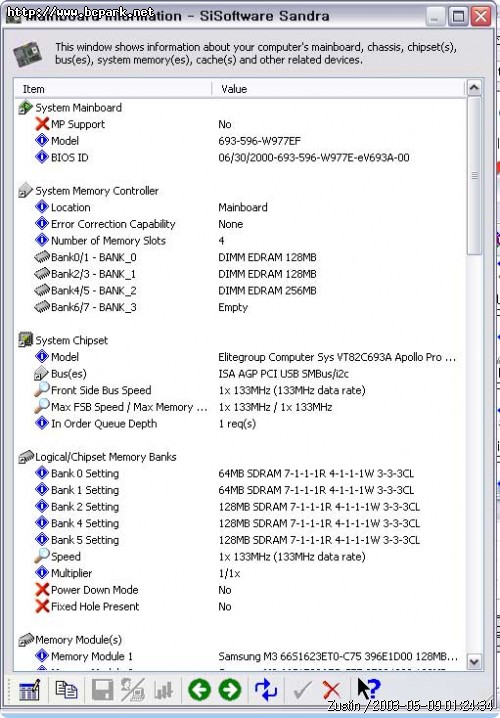Click the scrollbar up arrow

pyautogui.click(x=474, y=87)
